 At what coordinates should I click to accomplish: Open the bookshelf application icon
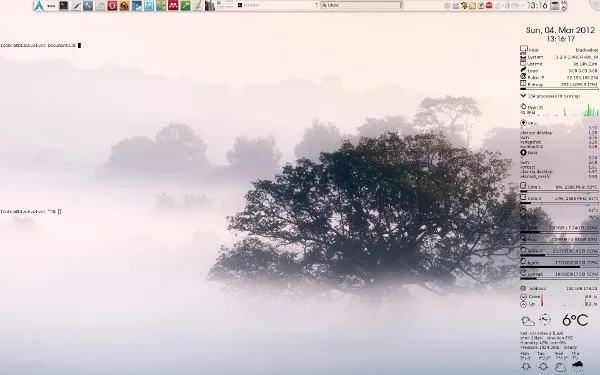tap(210, 5)
